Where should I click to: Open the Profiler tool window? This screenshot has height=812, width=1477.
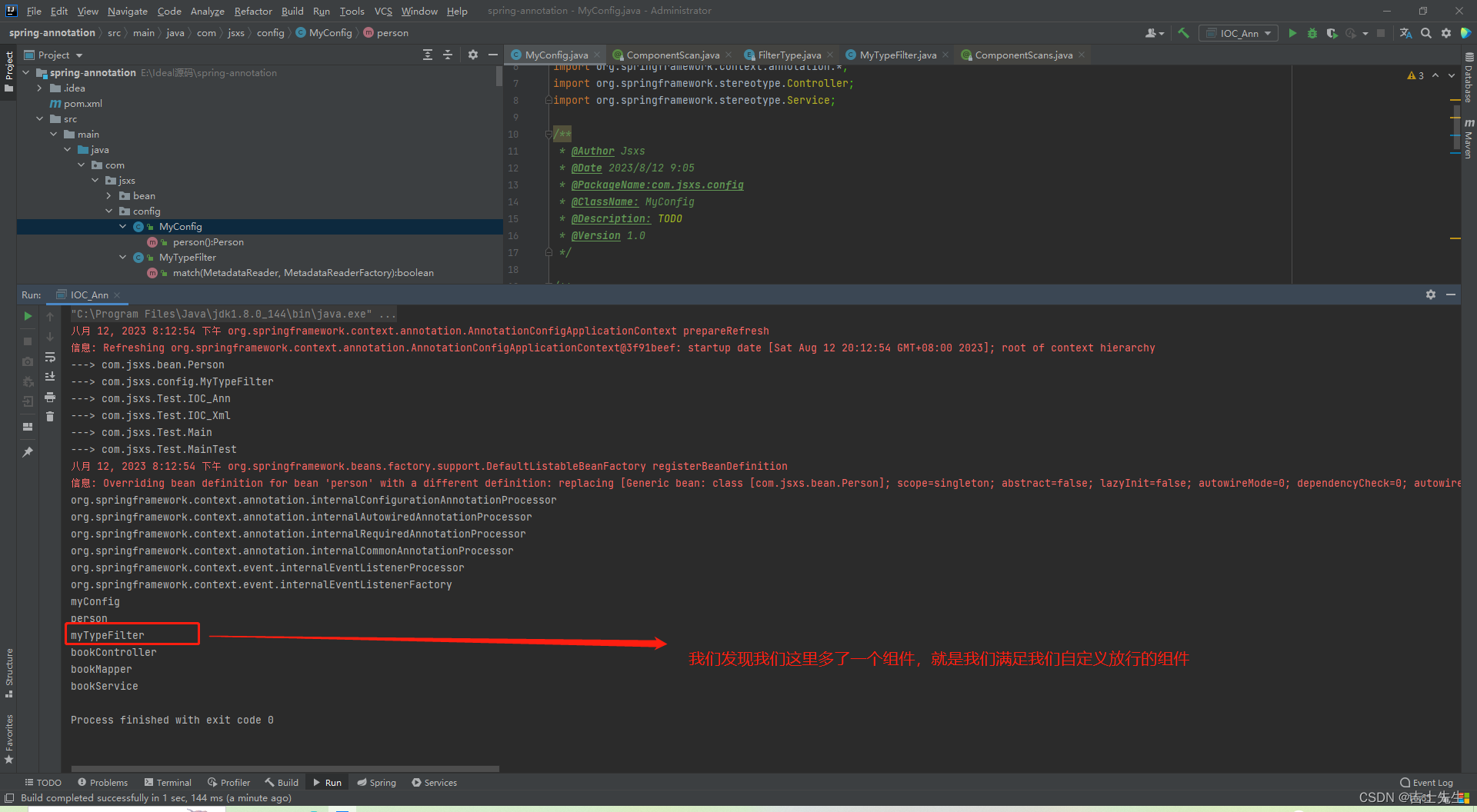coord(229,782)
